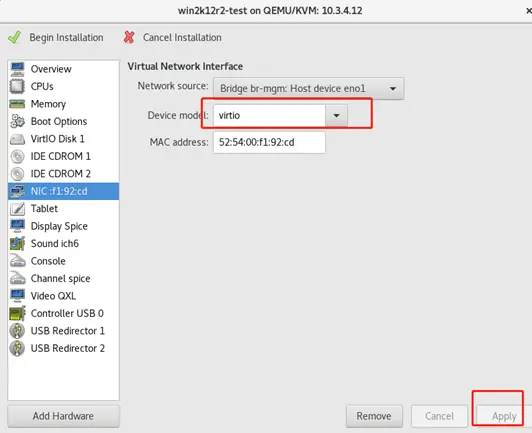
Task: Select the USB Redirector 2 entry label
Action: 68,348
